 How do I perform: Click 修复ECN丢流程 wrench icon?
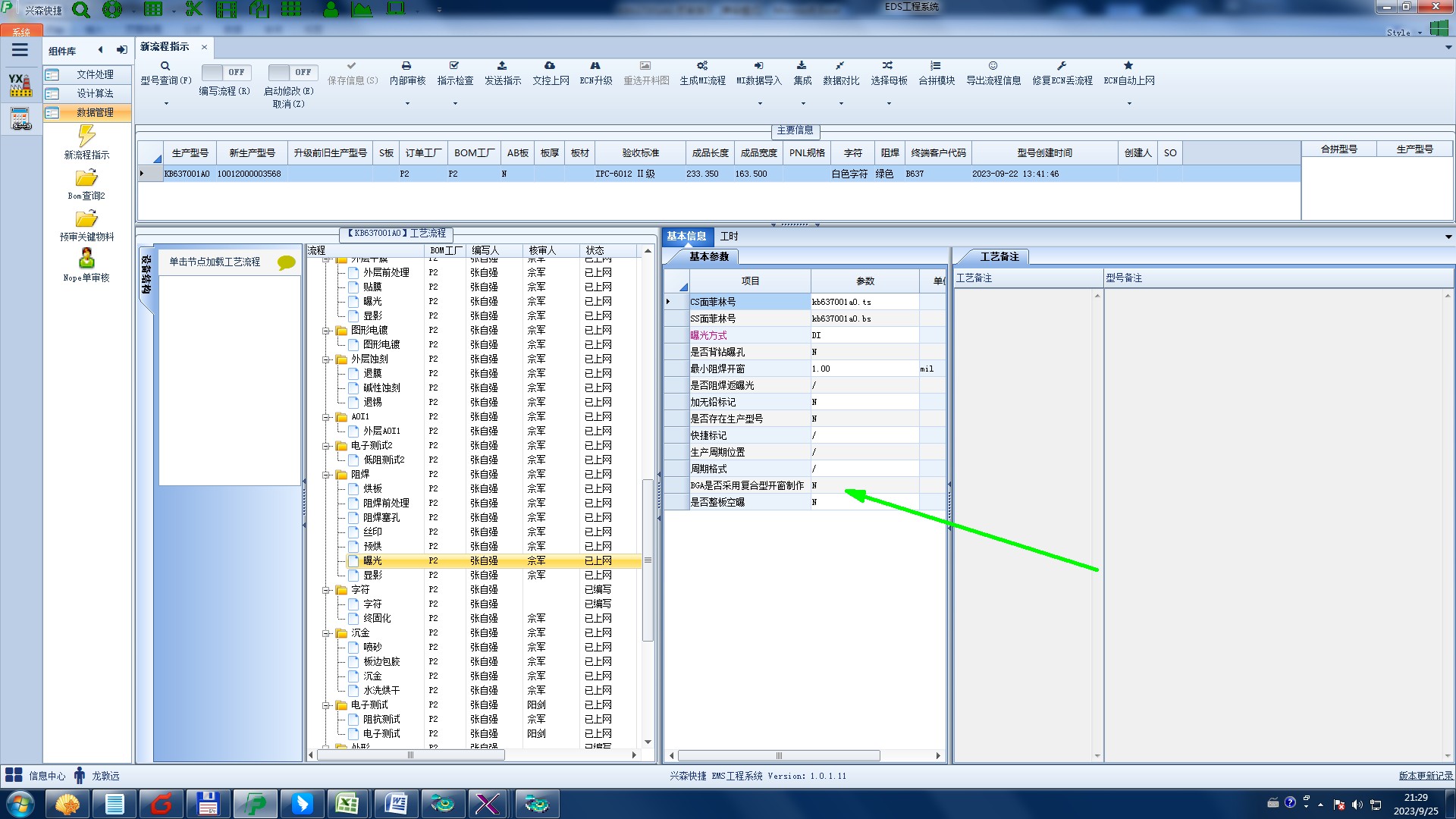[x=1062, y=66]
